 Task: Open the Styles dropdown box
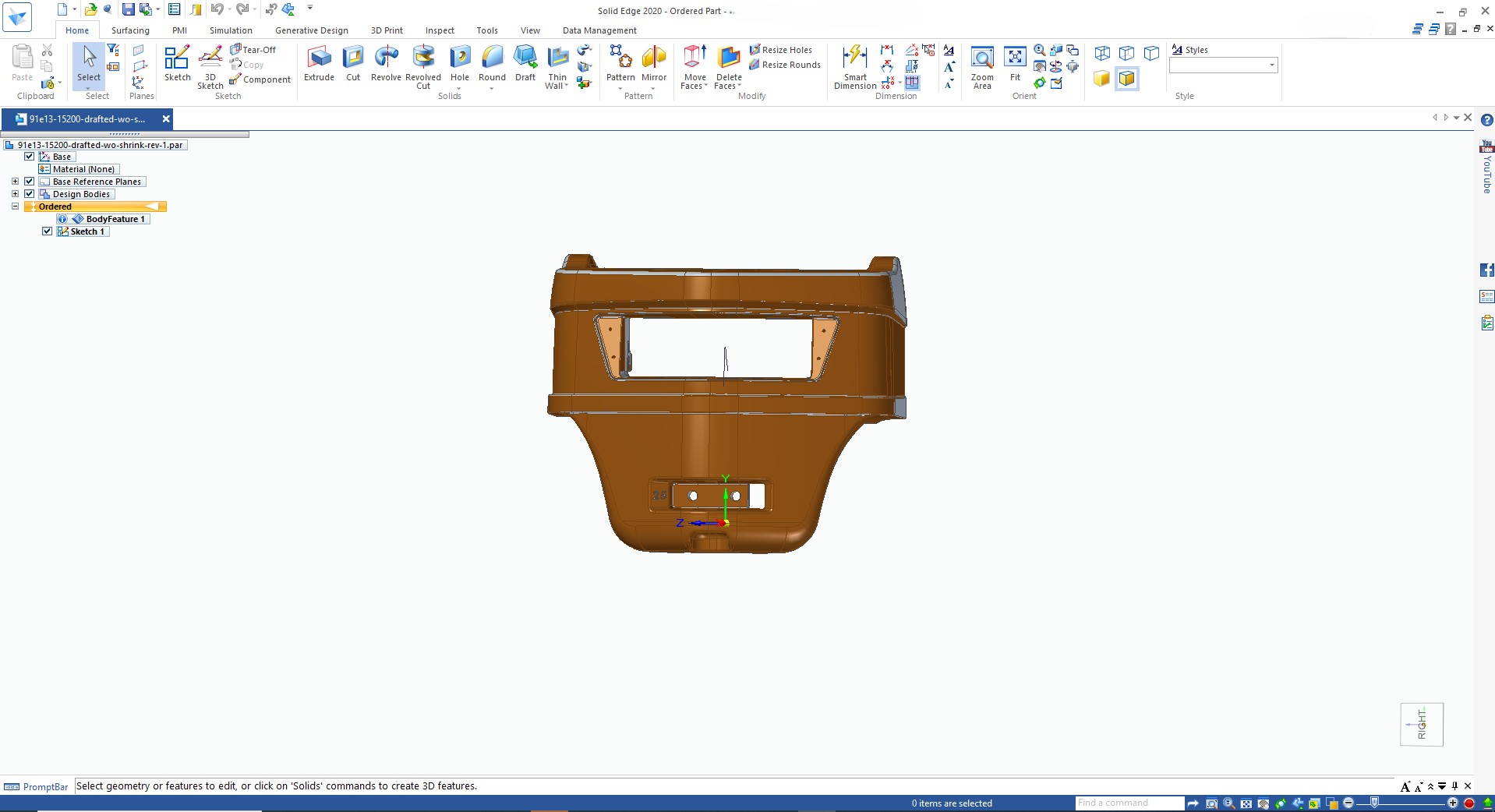click(x=1271, y=65)
